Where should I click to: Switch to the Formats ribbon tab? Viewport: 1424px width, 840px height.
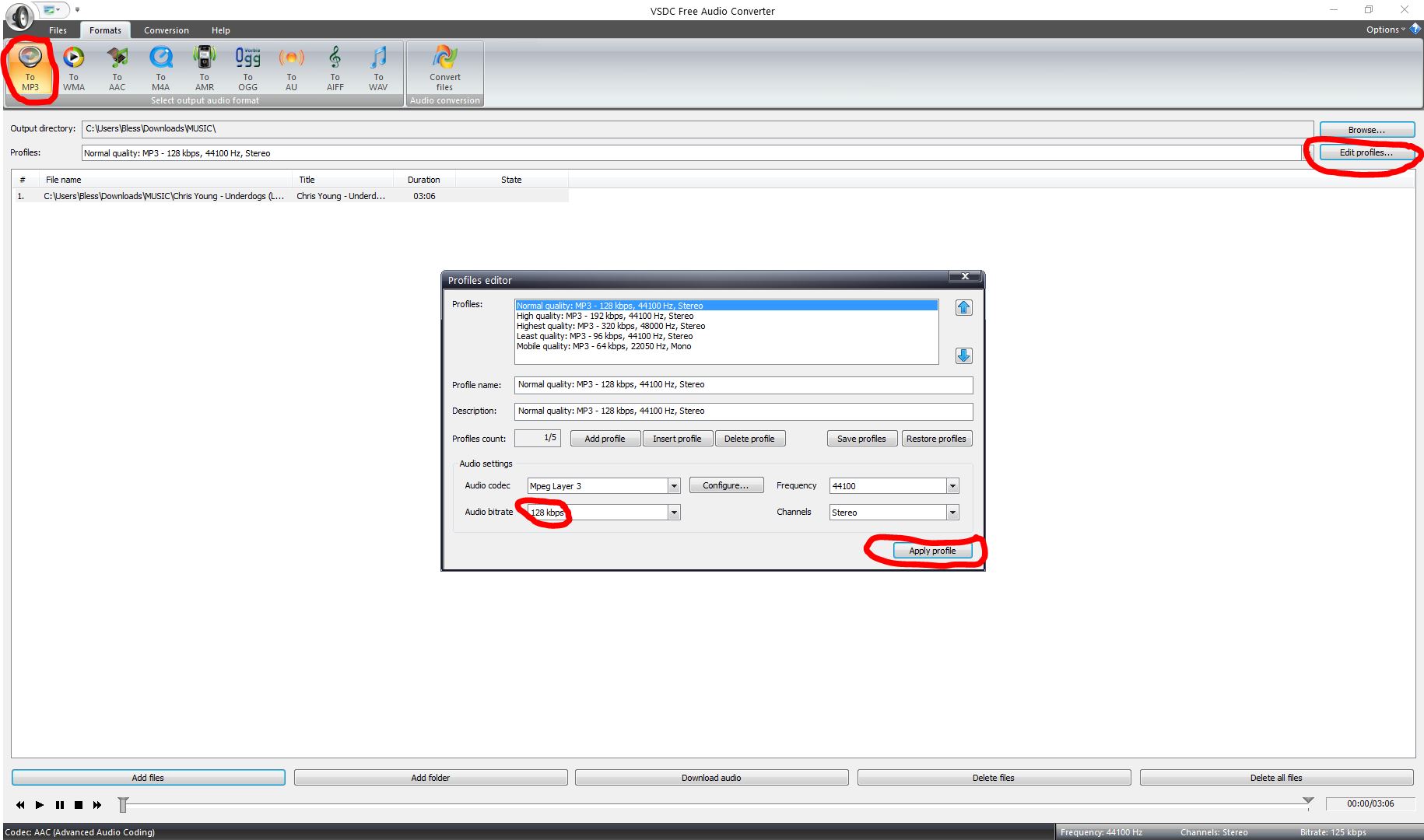click(105, 30)
